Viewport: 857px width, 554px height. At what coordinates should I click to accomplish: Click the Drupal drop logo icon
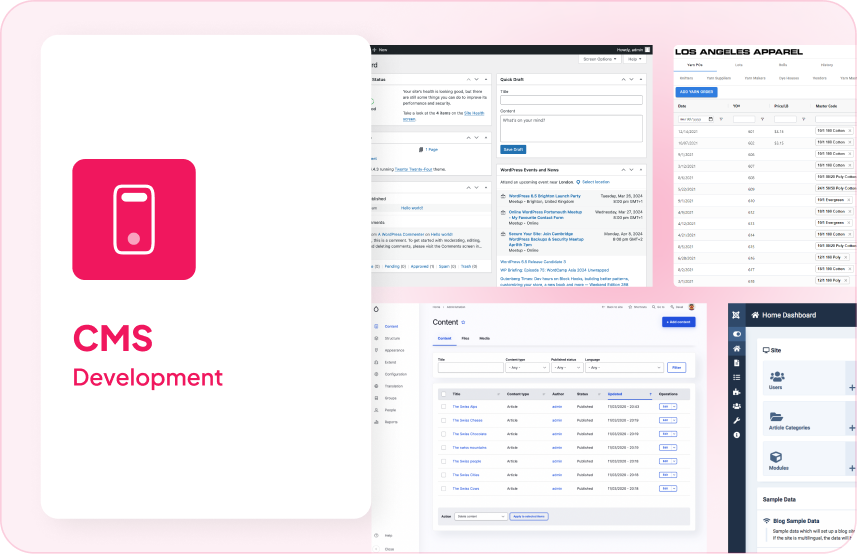pos(376,309)
